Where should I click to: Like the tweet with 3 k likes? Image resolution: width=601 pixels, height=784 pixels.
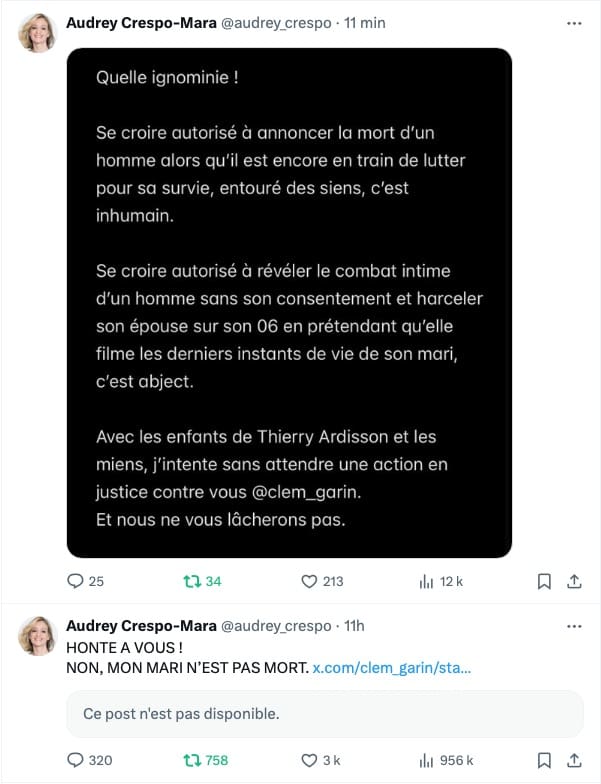309,760
